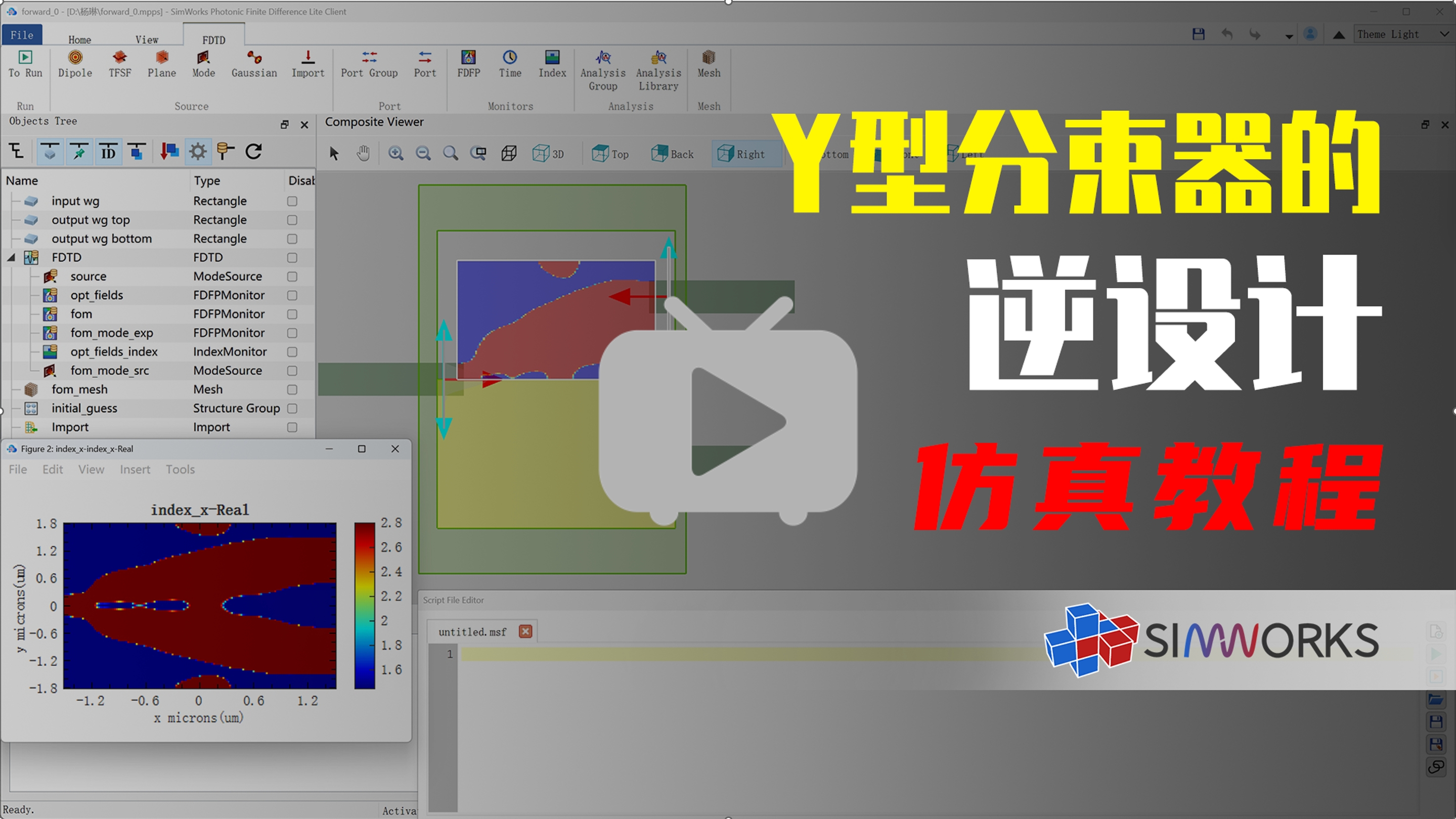Open Insert menu in Figure 2 window
The image size is (1456, 819).
click(135, 469)
